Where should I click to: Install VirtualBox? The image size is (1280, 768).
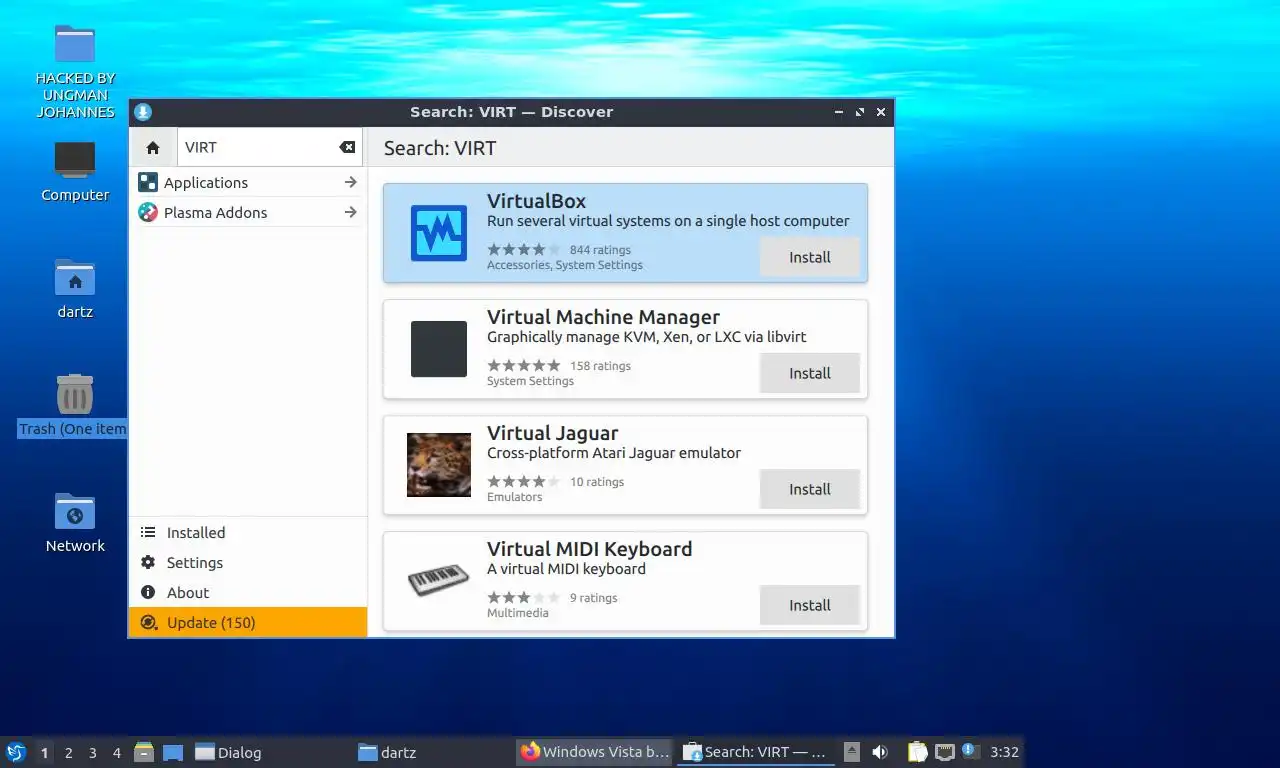point(810,257)
